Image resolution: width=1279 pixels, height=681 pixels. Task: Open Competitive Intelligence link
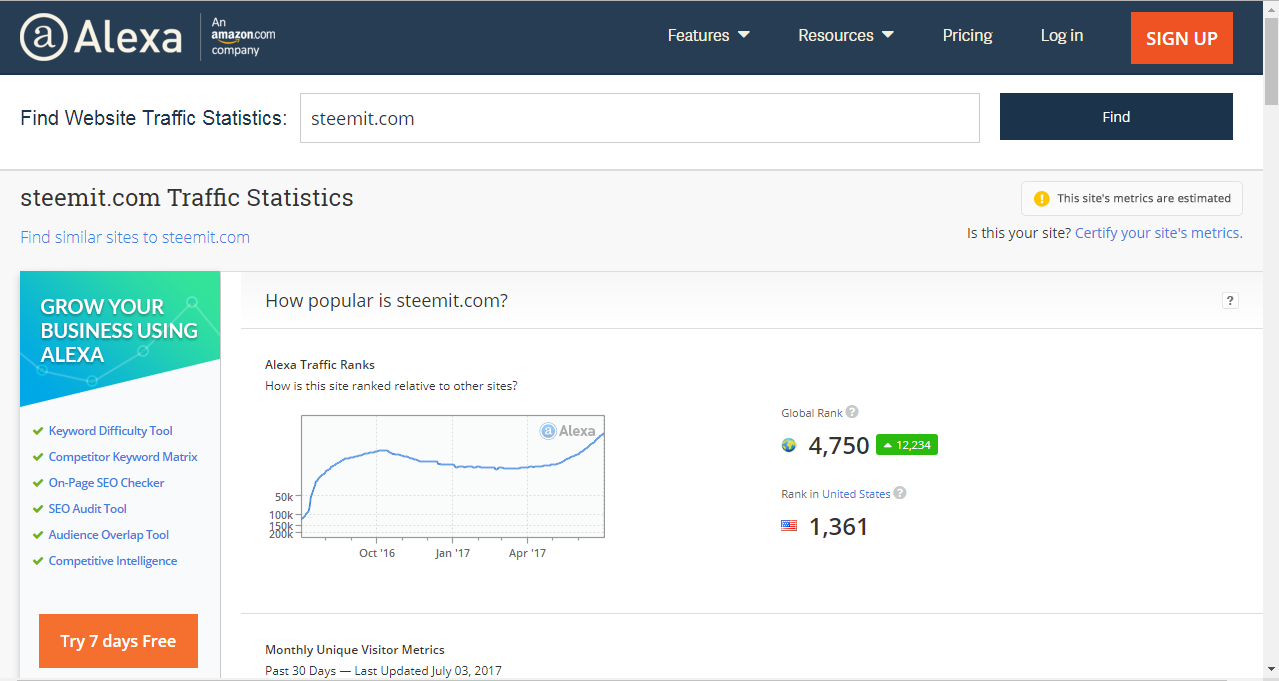coord(113,561)
